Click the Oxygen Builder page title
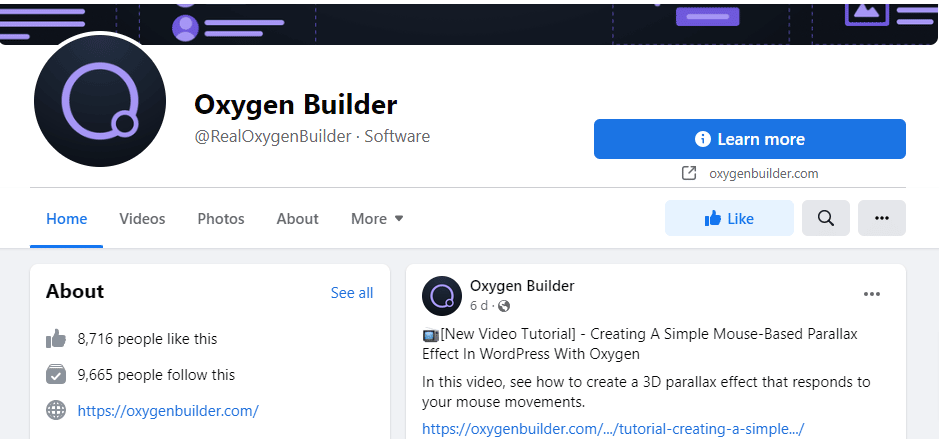This screenshot has height=439, width=939. point(295,105)
